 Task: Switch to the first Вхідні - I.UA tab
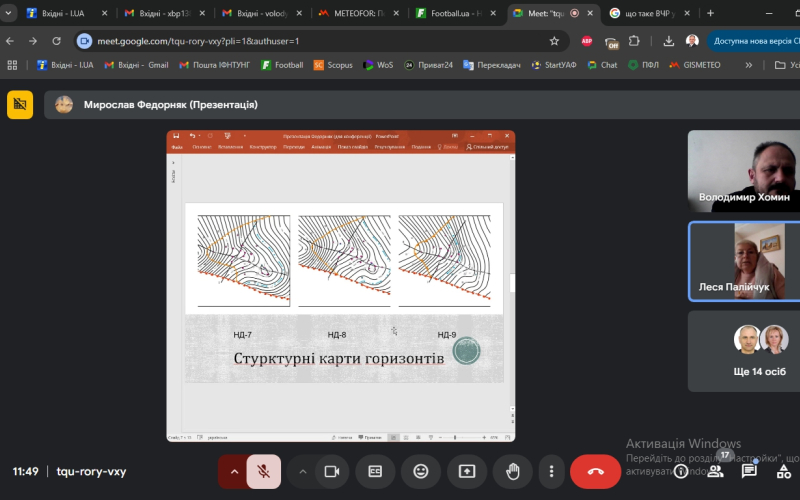pos(64,13)
